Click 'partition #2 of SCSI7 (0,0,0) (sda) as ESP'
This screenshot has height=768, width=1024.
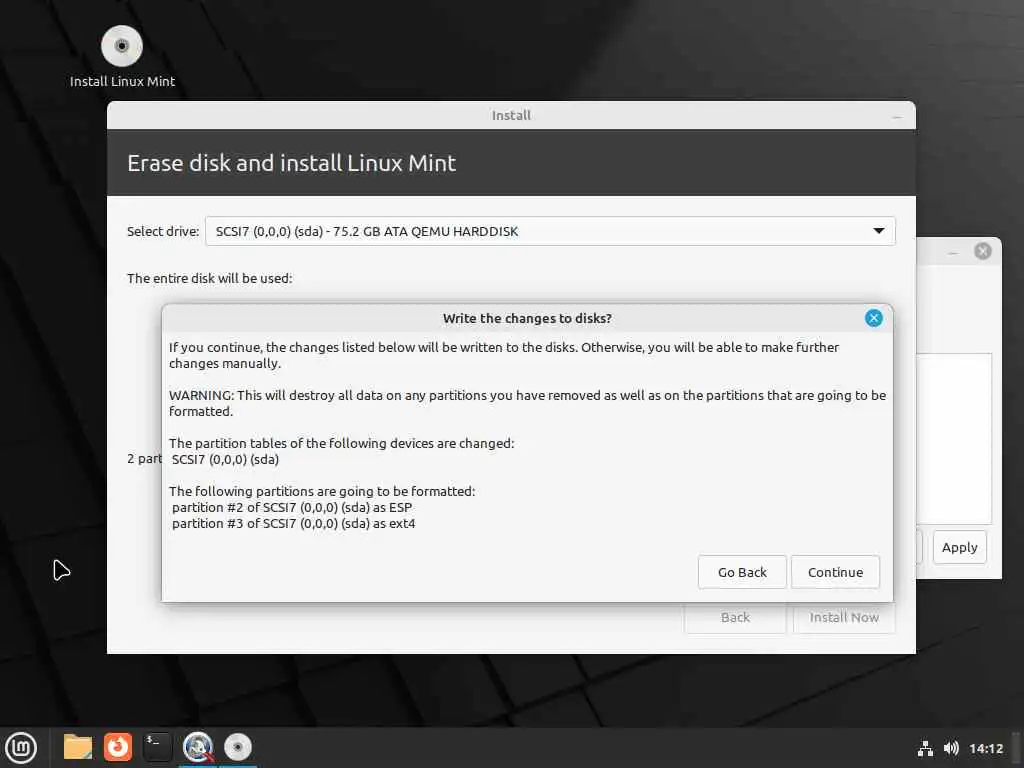(x=292, y=507)
